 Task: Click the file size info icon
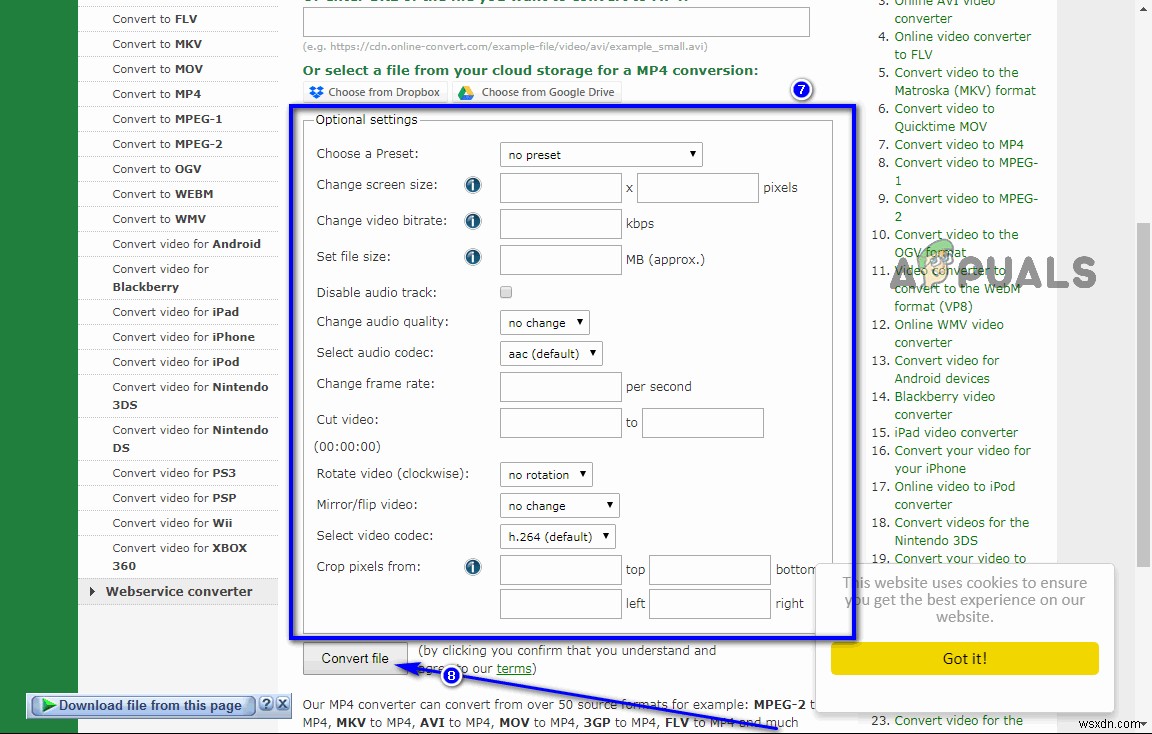pos(473,257)
